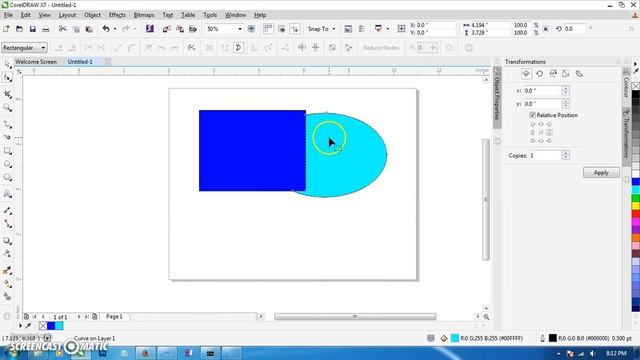Switch to the Welcome Screen tab
Image resolution: width=640 pixels, height=360 pixels.
coord(36,62)
